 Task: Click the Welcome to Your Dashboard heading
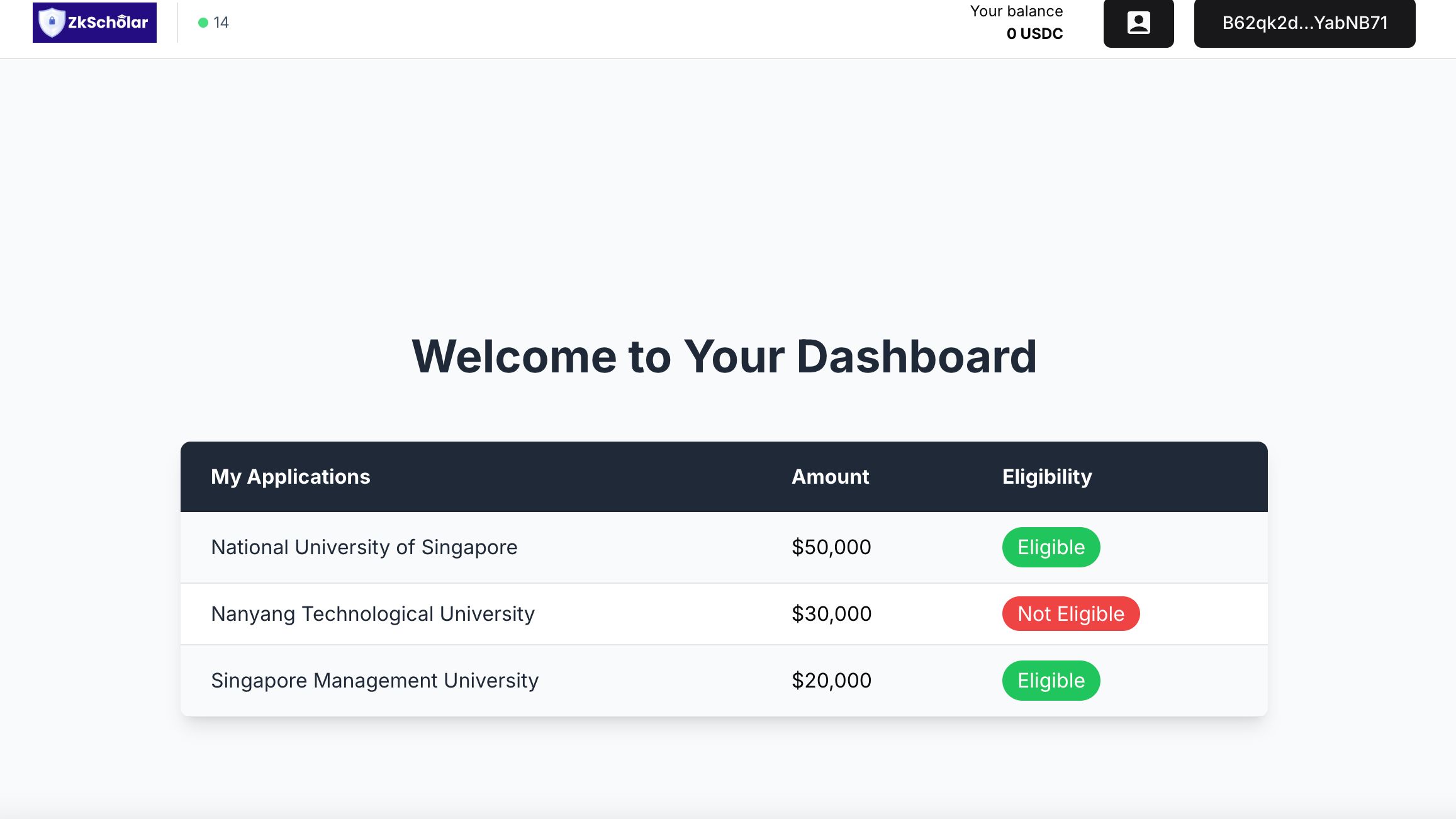click(724, 356)
